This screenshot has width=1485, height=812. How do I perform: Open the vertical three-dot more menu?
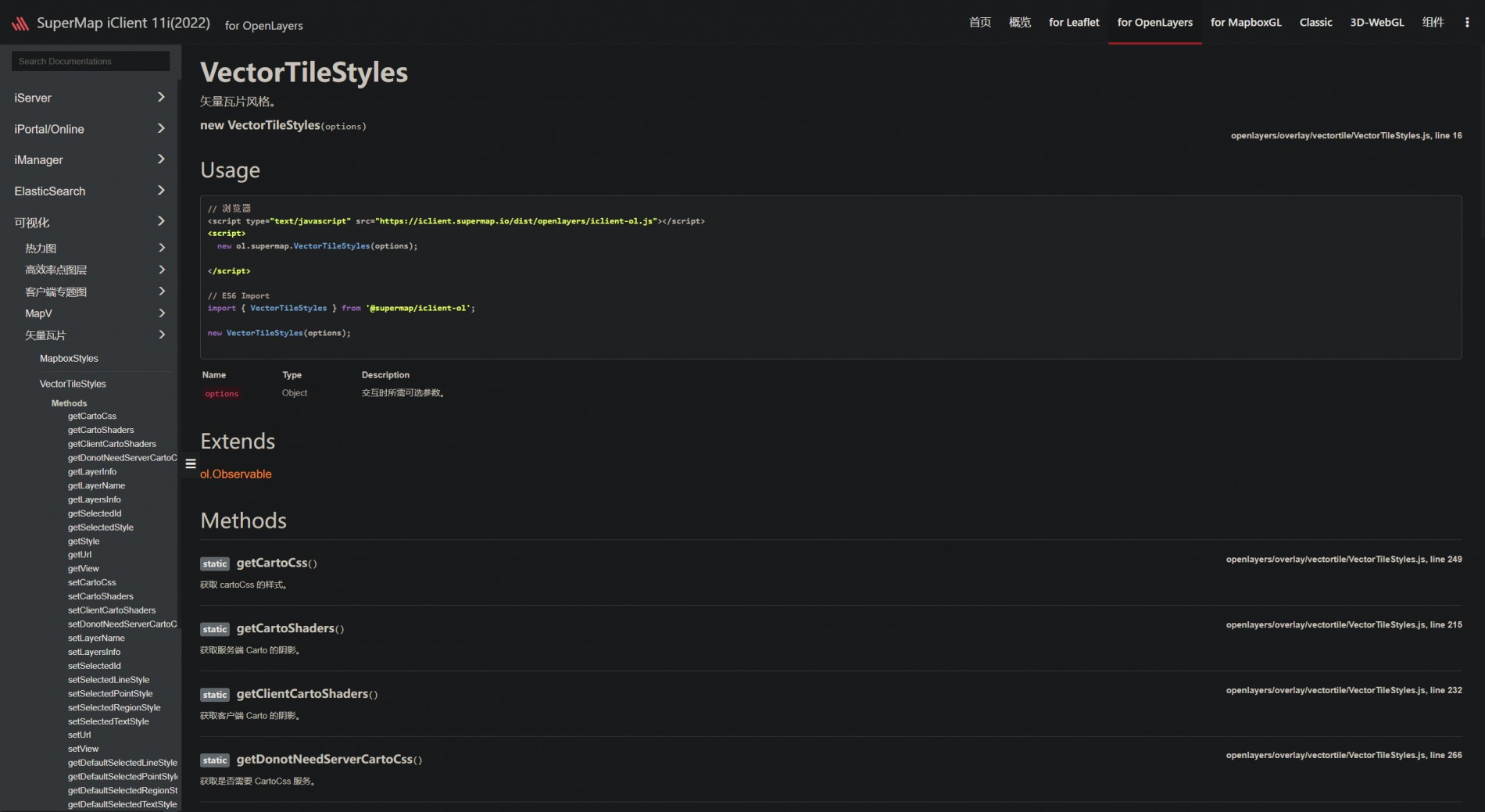(1466, 23)
